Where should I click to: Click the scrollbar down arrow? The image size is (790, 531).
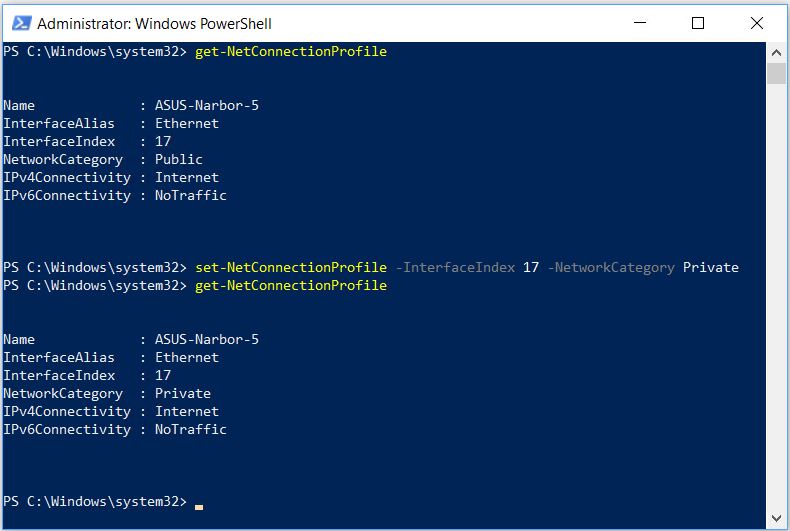pos(776,518)
